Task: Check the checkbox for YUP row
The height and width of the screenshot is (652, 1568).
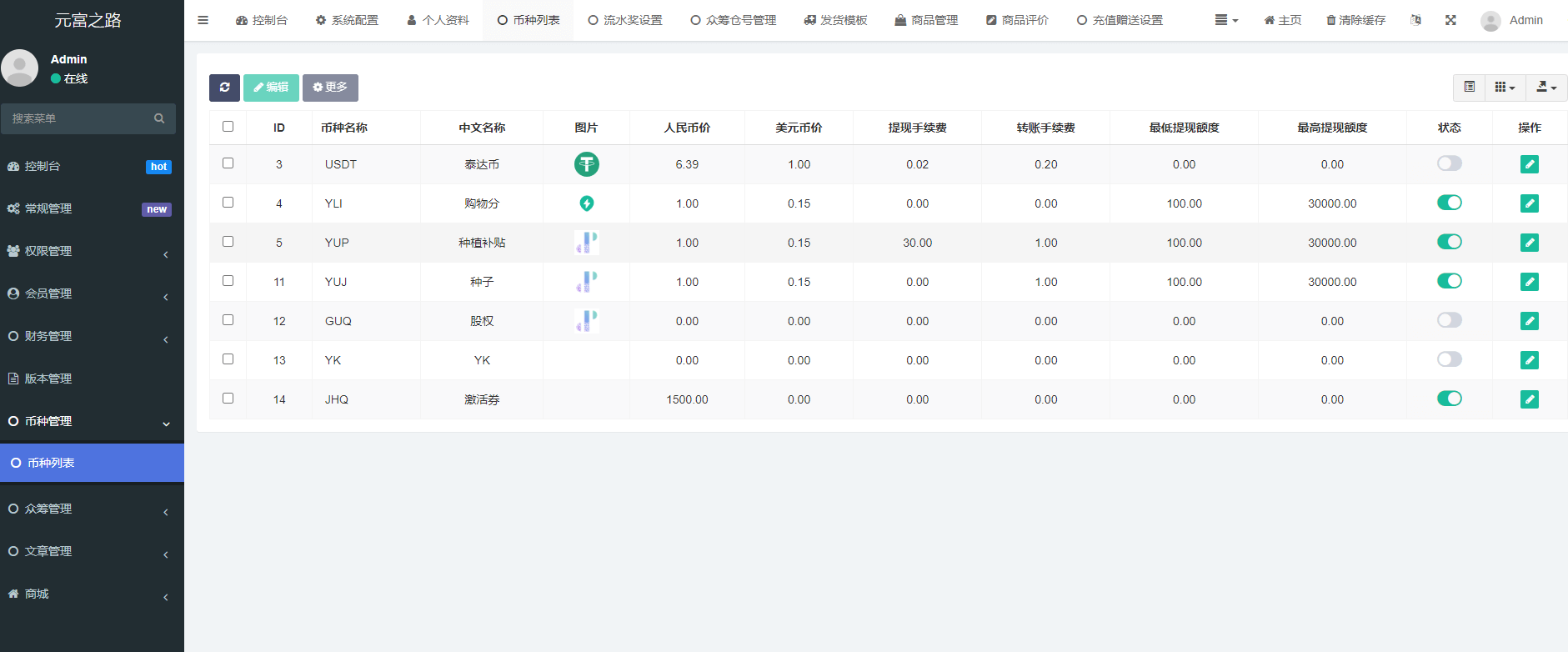Action: coord(228,242)
